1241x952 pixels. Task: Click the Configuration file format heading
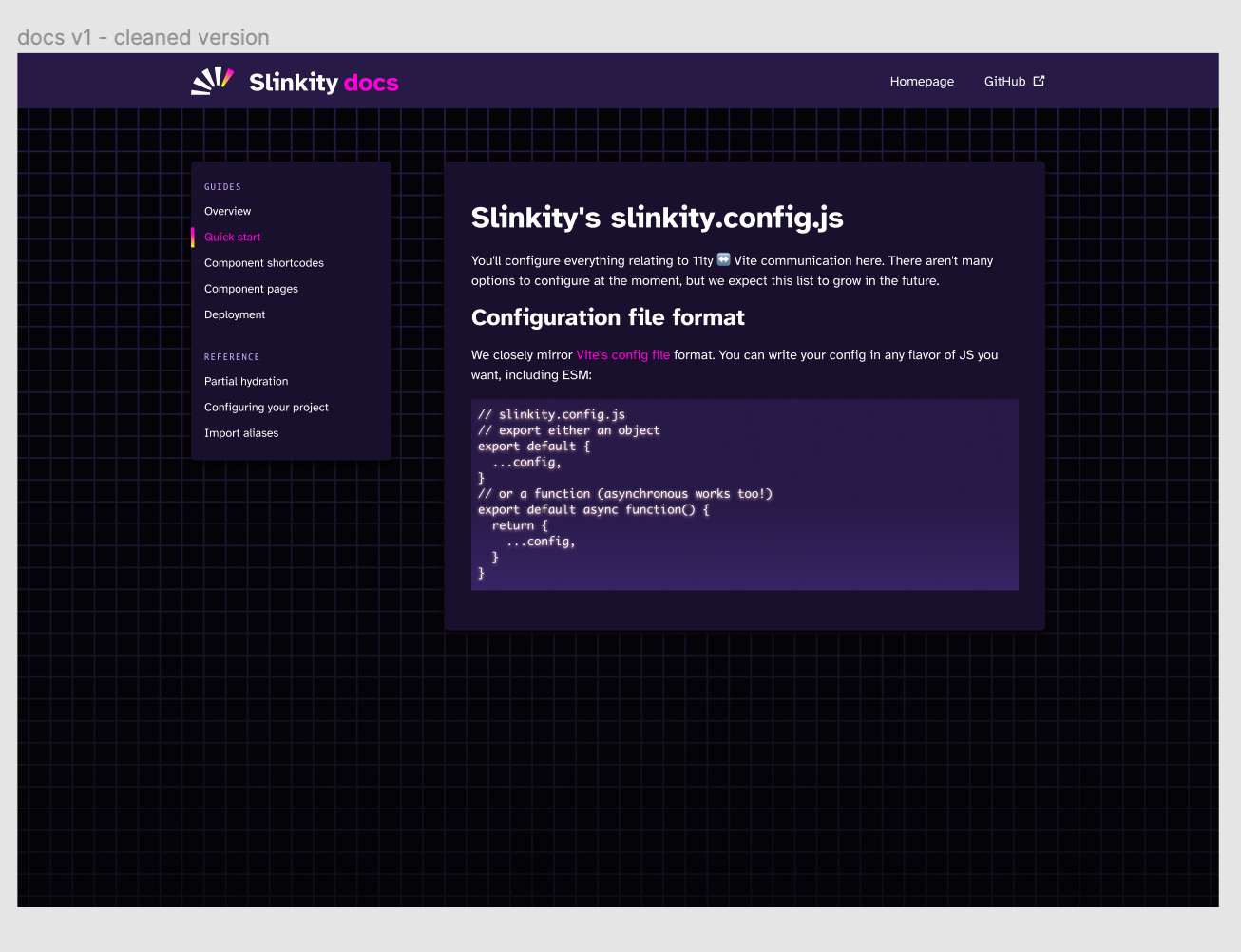pyautogui.click(x=608, y=317)
